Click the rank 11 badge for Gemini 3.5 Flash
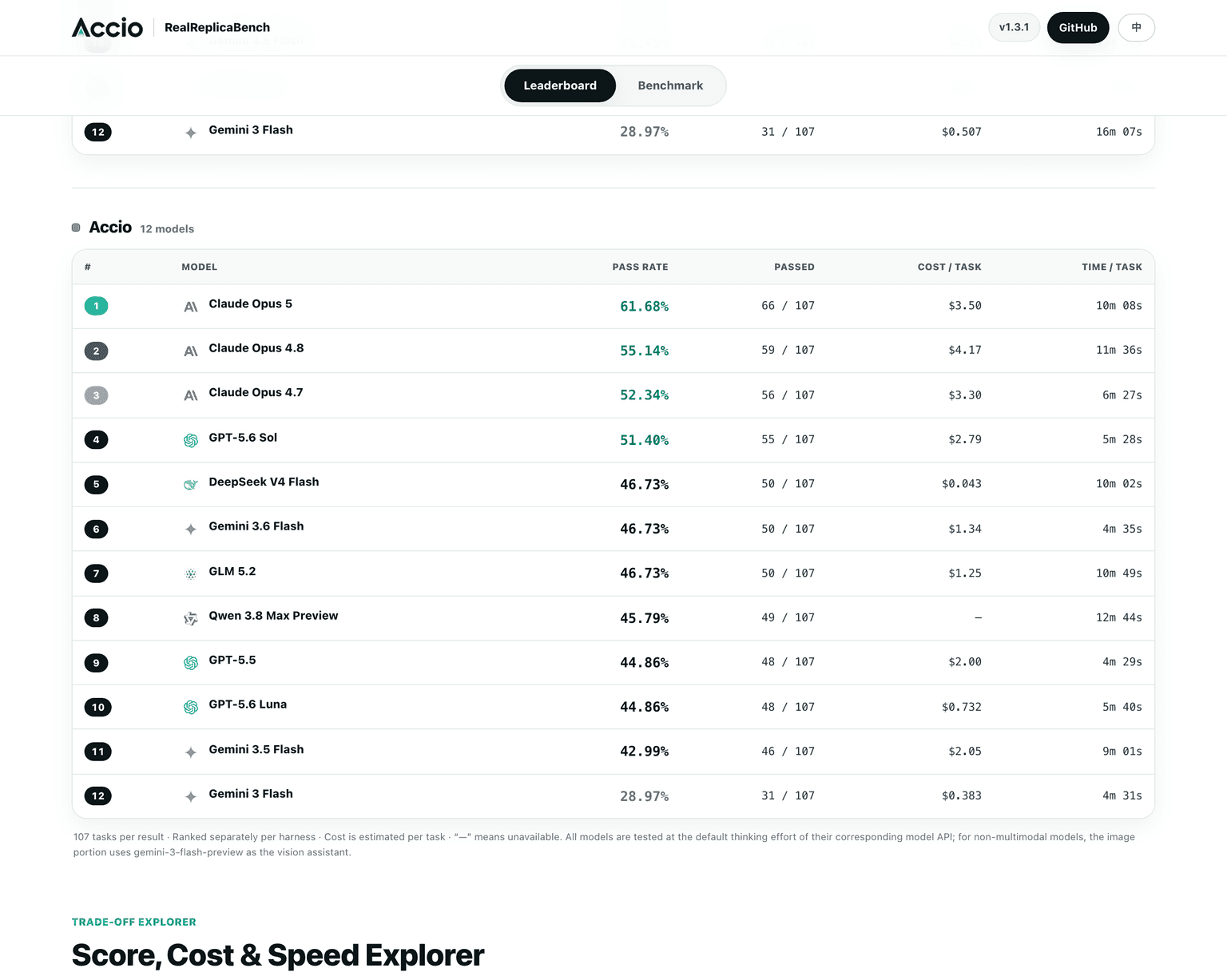Screen dimensions: 1227x980 97,752
